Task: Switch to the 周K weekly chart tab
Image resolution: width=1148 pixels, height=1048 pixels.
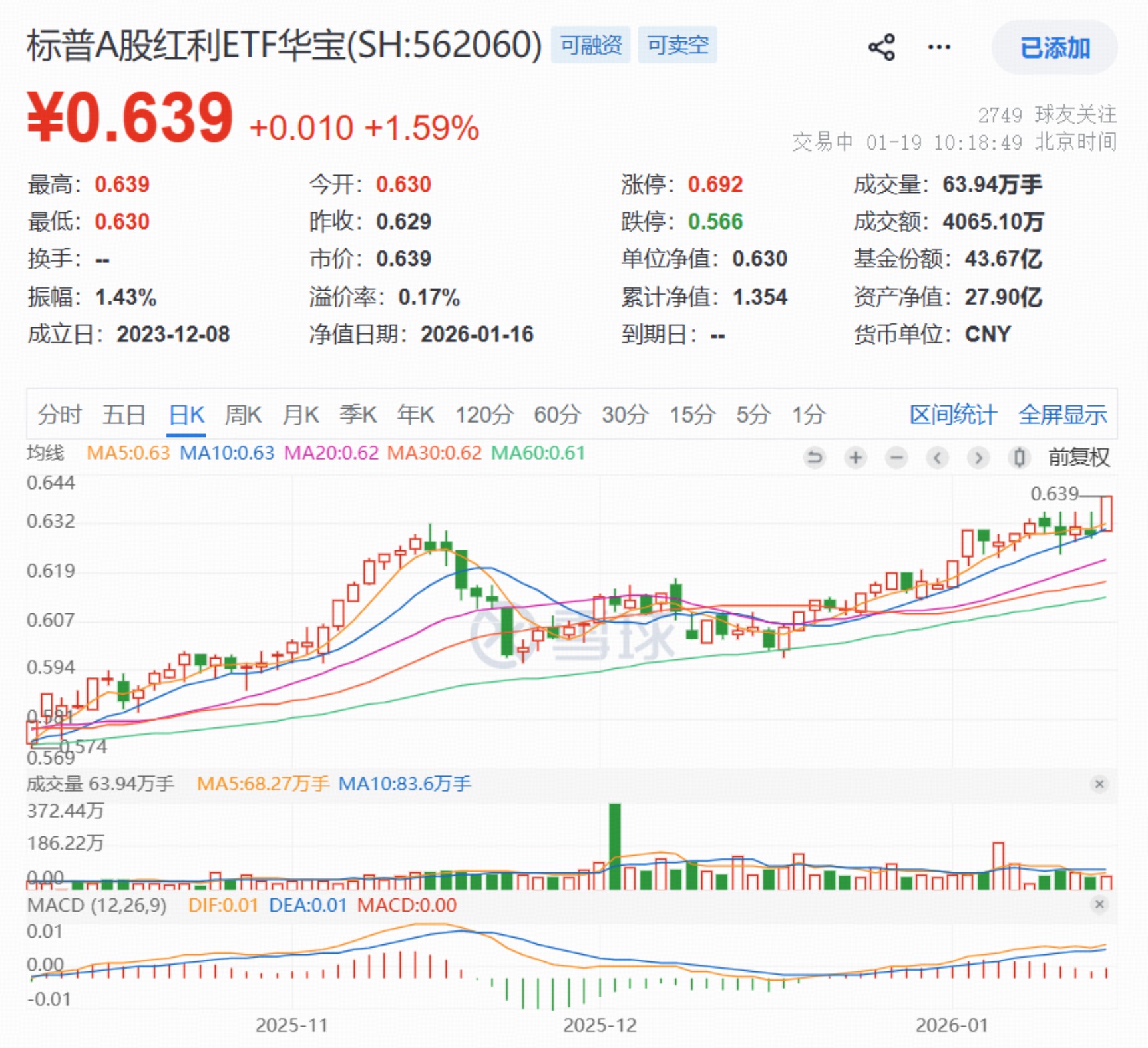Action: point(242,415)
